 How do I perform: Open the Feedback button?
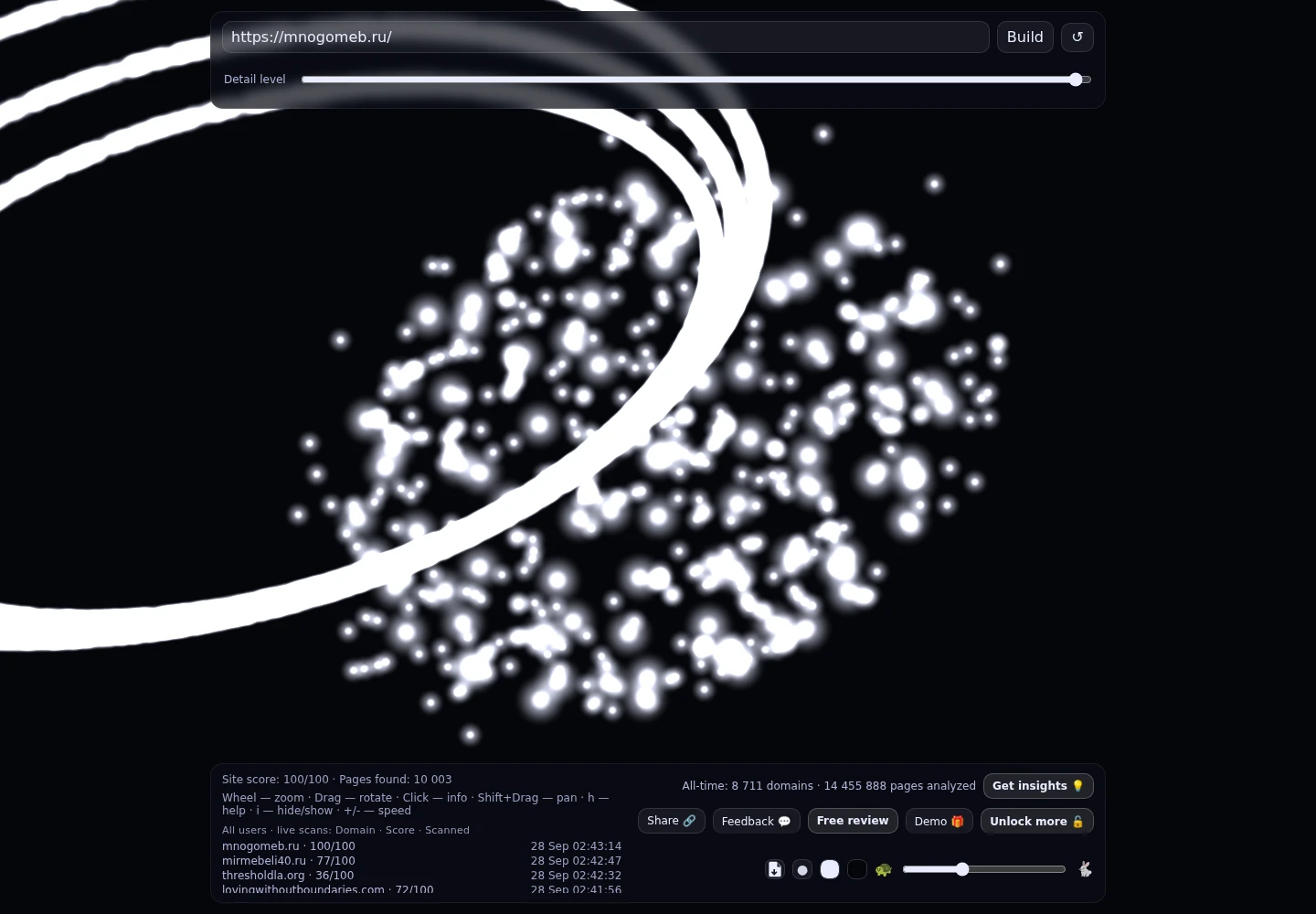757,821
